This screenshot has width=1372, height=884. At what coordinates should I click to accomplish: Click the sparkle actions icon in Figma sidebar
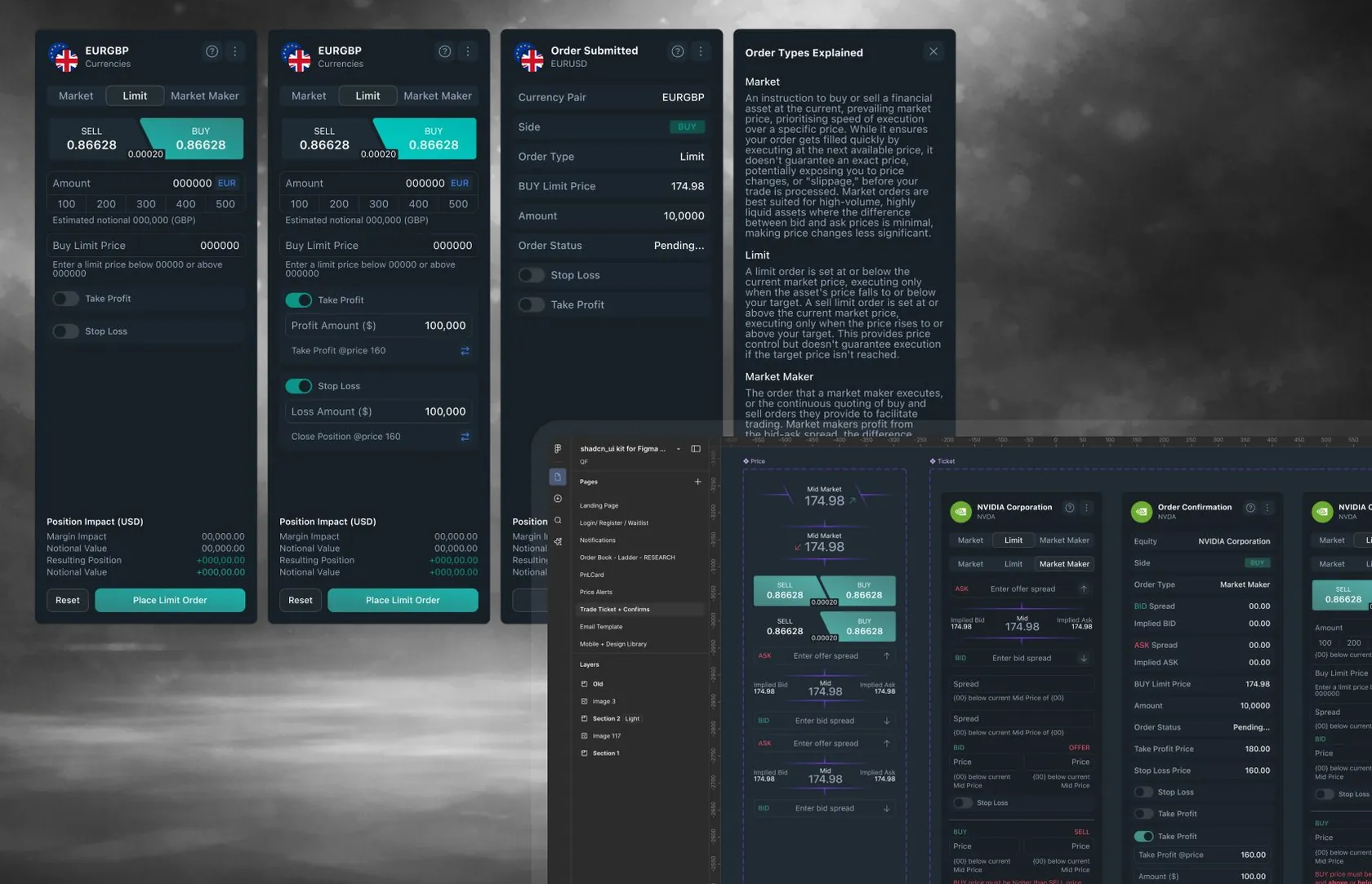558,541
